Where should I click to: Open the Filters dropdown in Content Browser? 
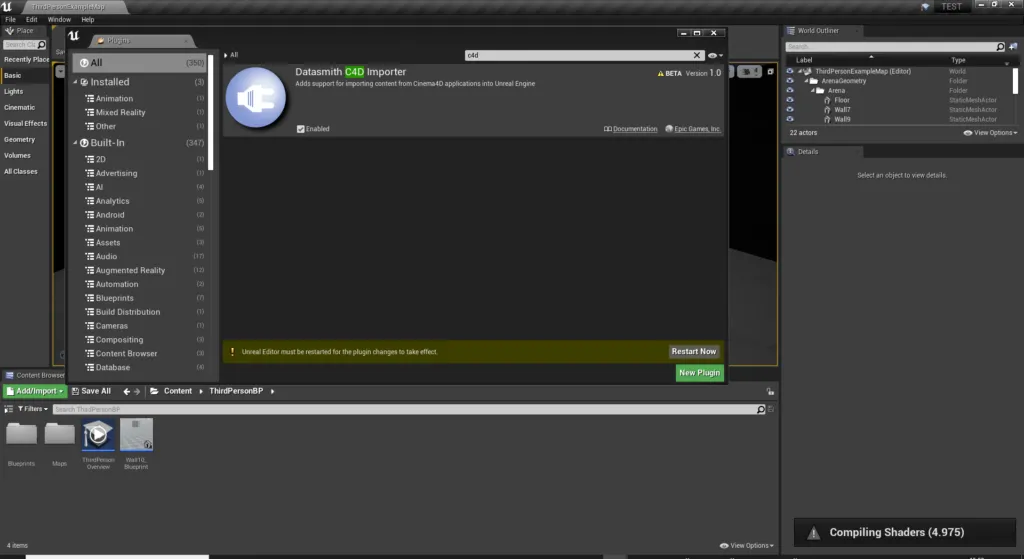coord(33,409)
